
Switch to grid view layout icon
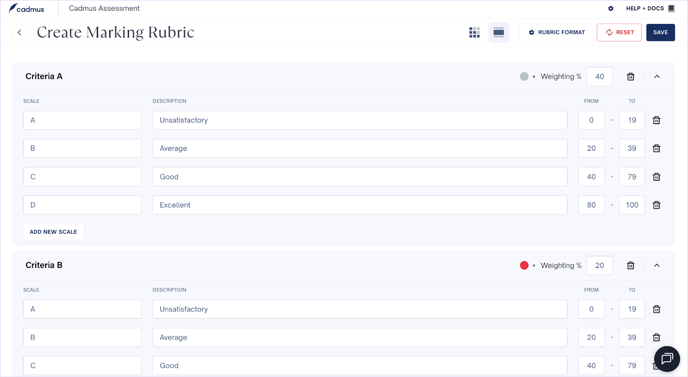[x=474, y=32]
